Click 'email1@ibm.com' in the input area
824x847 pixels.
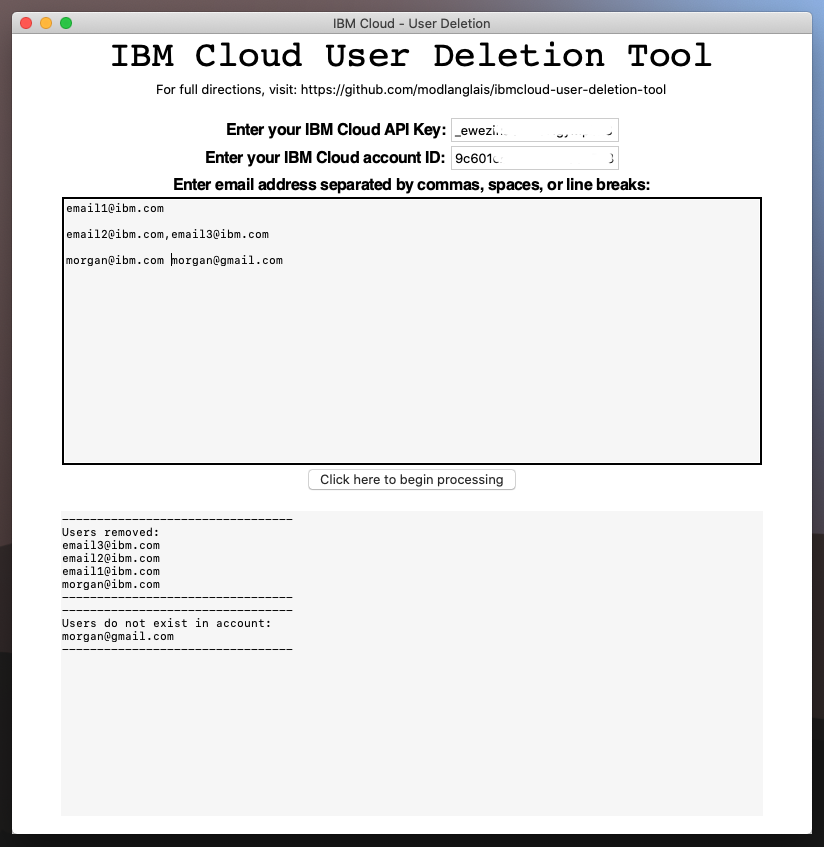(115, 209)
